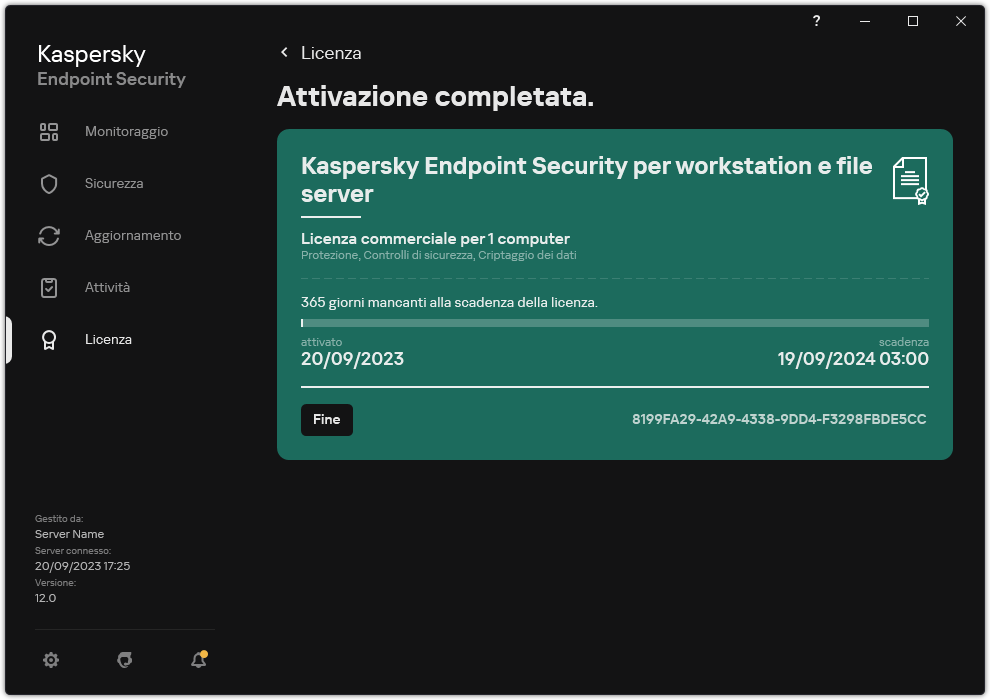Click the Aggiornamento refresh arrows icon

click(x=49, y=236)
